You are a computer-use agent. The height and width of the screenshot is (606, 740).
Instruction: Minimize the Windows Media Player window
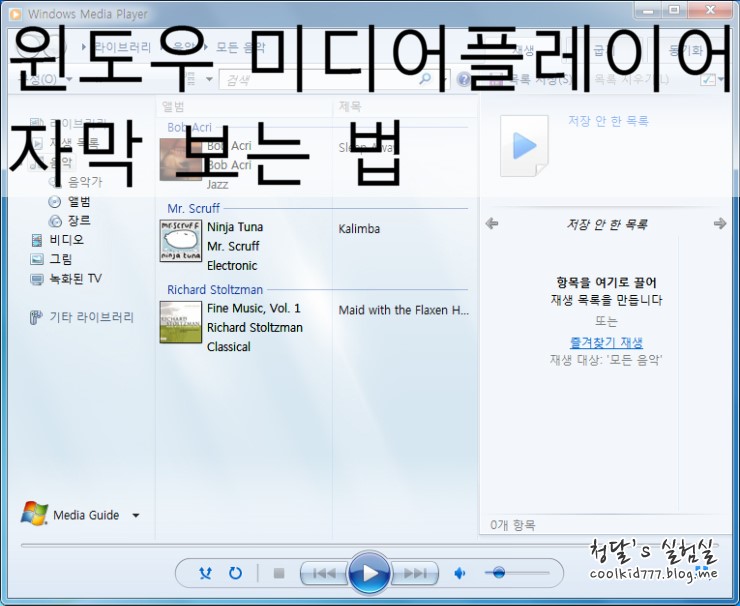649,9
